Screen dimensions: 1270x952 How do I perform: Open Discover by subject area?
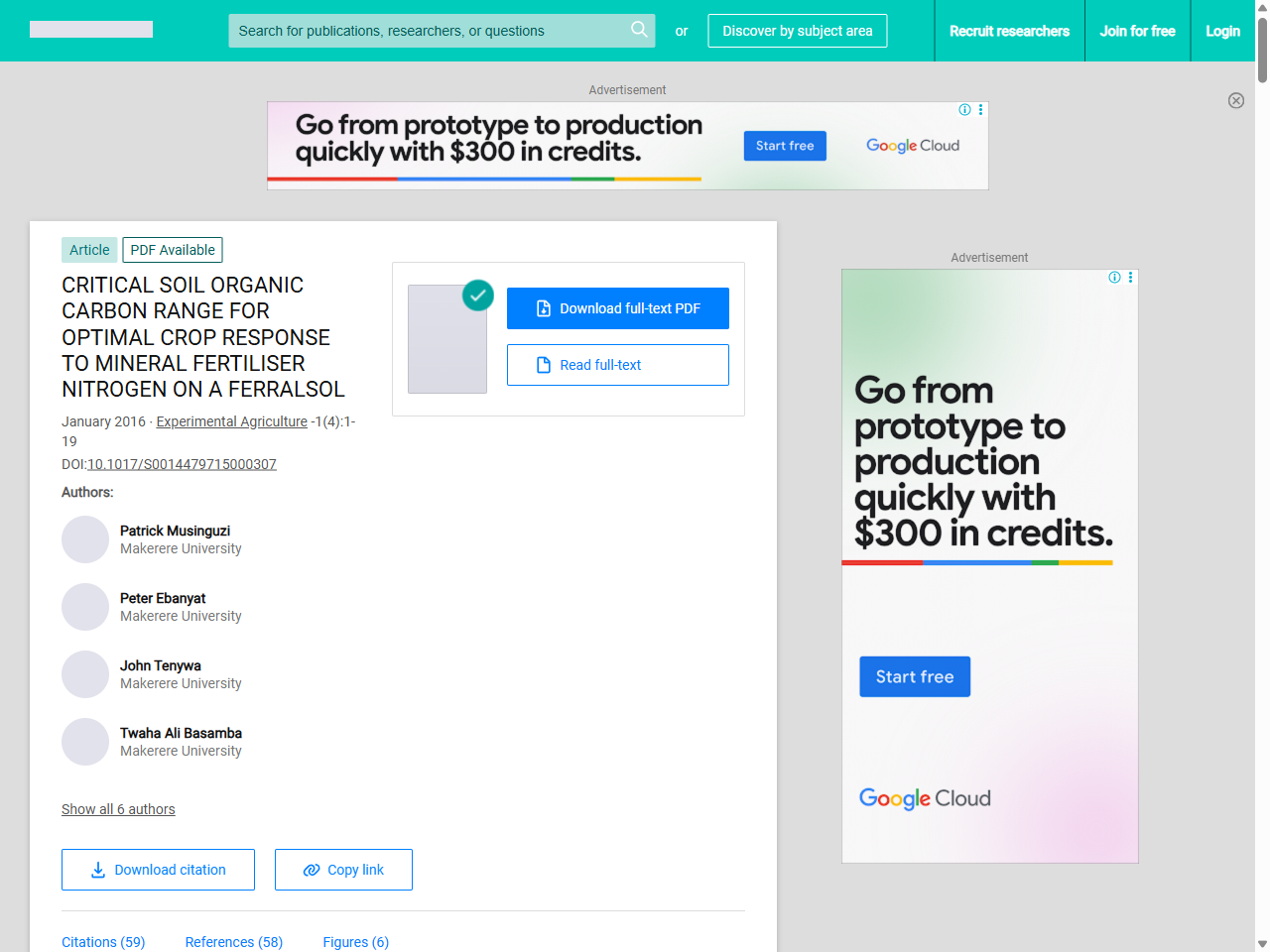[798, 31]
